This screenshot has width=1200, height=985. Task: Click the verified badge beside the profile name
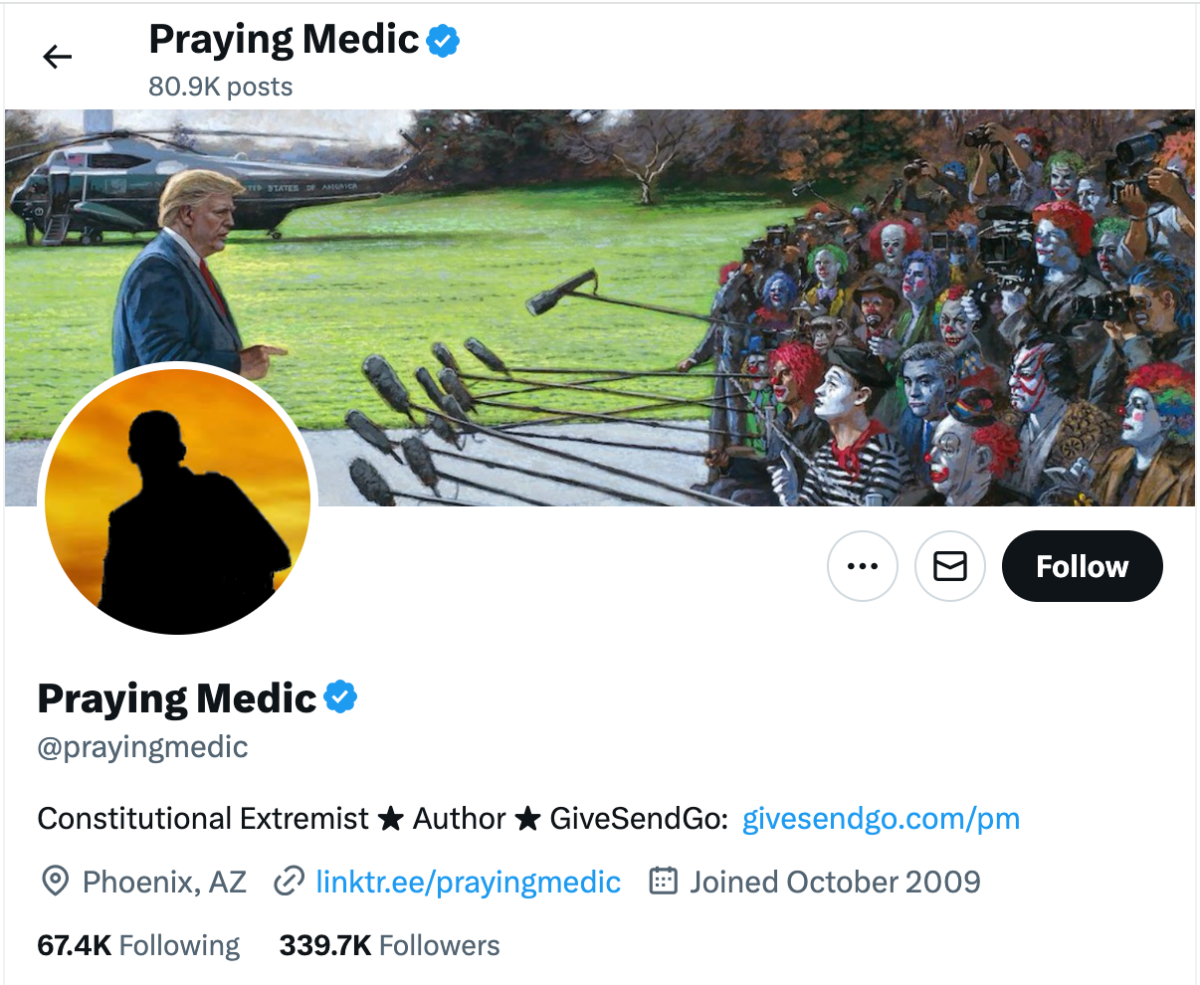(341, 697)
